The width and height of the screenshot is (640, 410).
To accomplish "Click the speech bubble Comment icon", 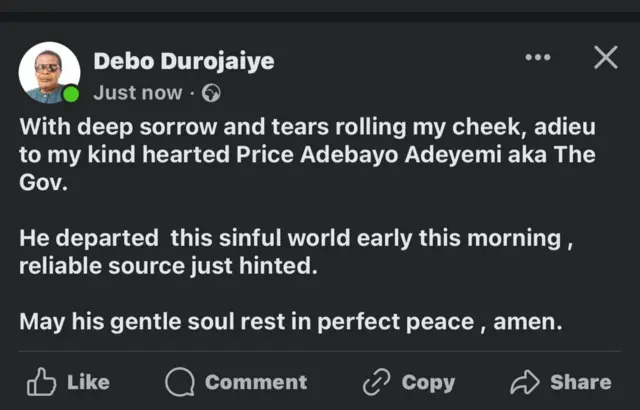I will [180, 382].
